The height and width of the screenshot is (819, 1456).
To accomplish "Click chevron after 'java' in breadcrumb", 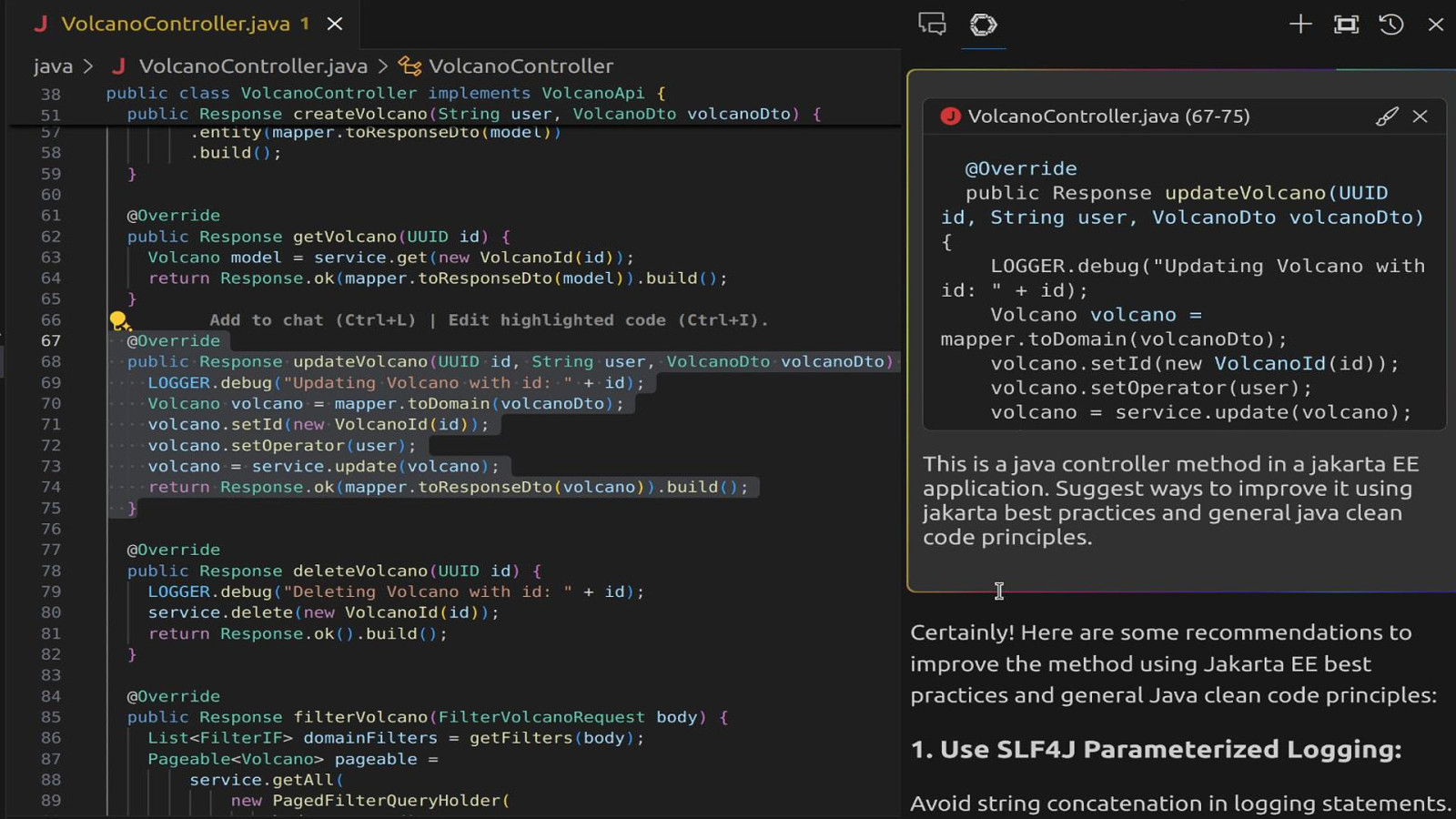I will [x=87, y=66].
